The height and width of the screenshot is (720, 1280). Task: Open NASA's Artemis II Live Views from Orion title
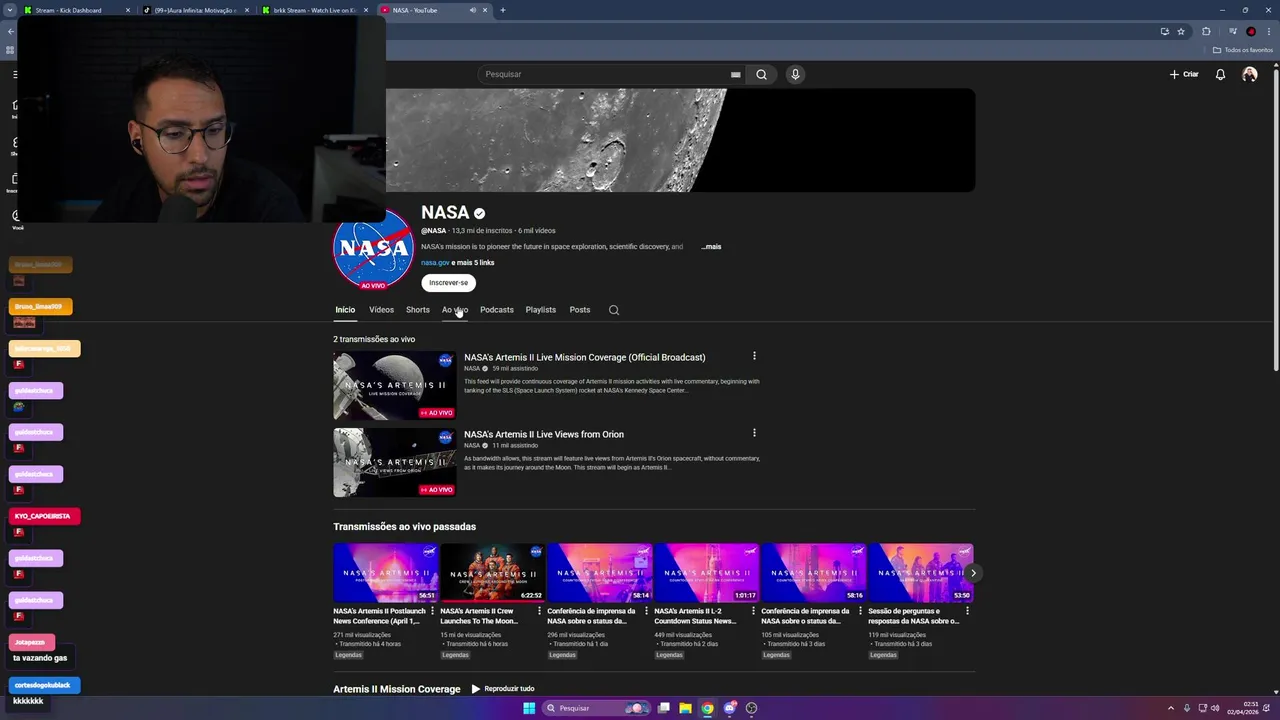pos(544,434)
